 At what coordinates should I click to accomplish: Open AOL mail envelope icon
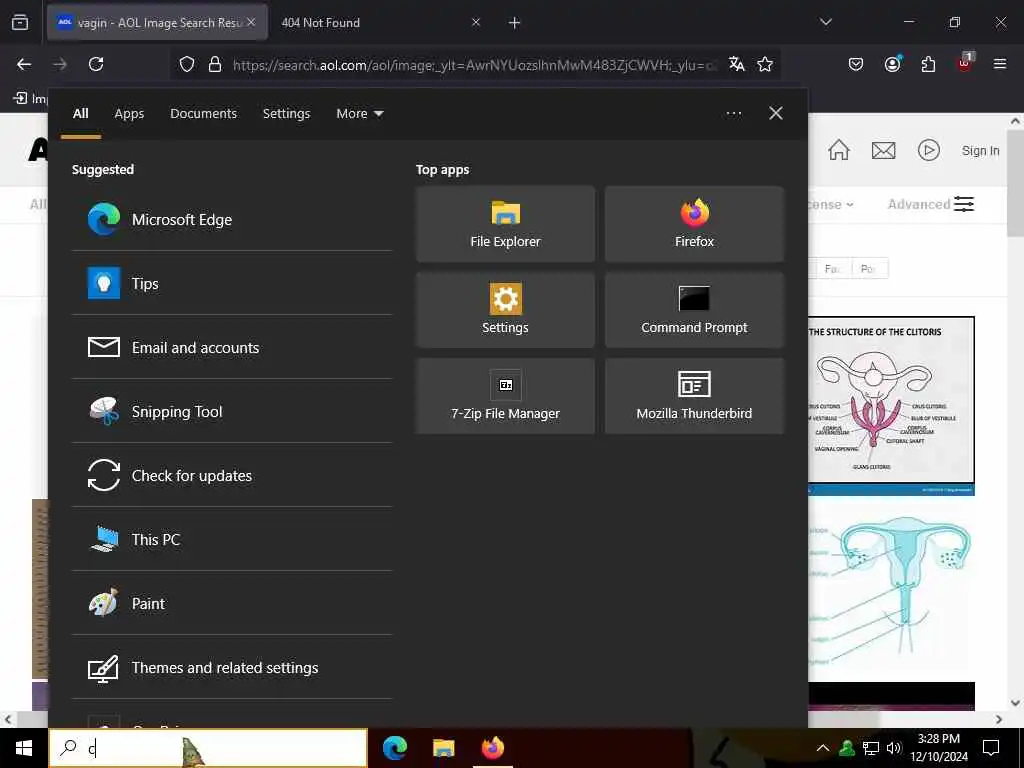tap(884, 151)
